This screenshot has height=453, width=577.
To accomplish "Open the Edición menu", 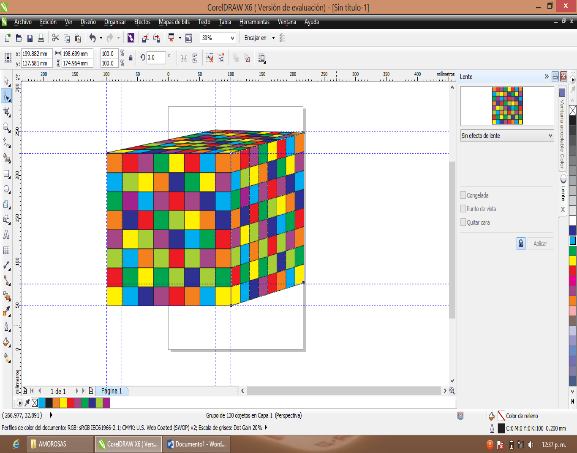I will pyautogui.click(x=48, y=22).
